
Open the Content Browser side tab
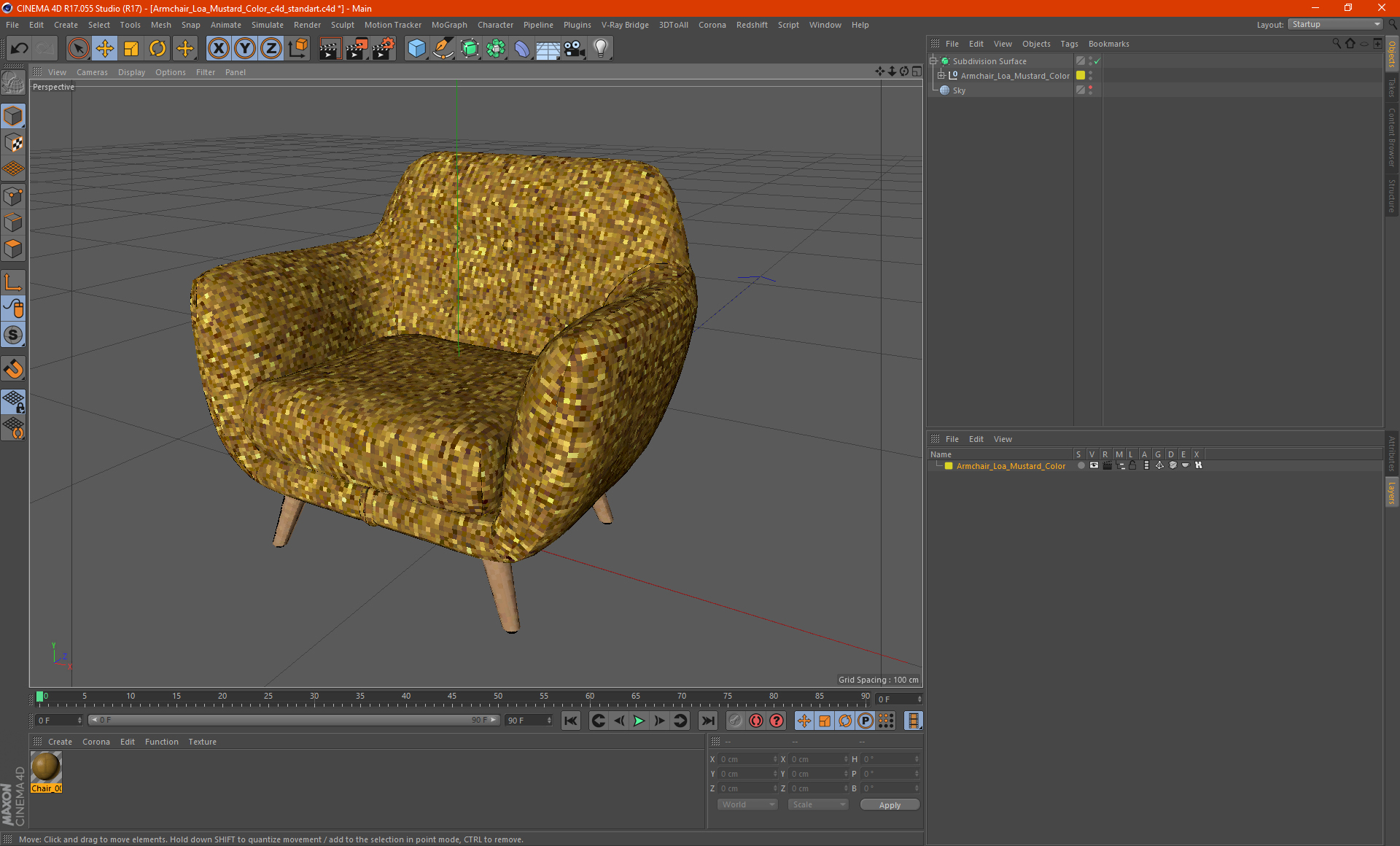point(1391,137)
